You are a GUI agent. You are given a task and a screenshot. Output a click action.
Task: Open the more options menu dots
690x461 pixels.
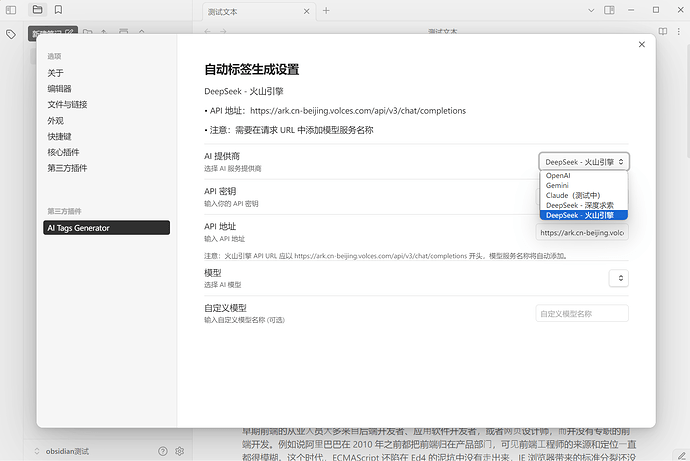679,31
